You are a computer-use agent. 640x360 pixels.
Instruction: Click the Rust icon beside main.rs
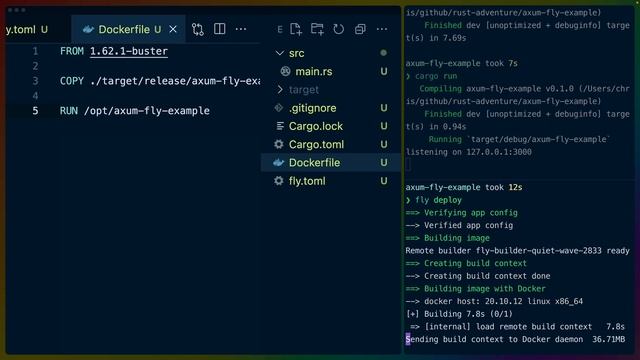(x=285, y=71)
